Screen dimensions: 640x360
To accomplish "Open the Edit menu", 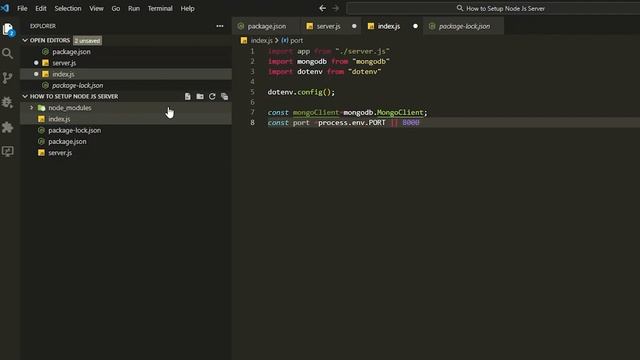I will coord(40,8).
